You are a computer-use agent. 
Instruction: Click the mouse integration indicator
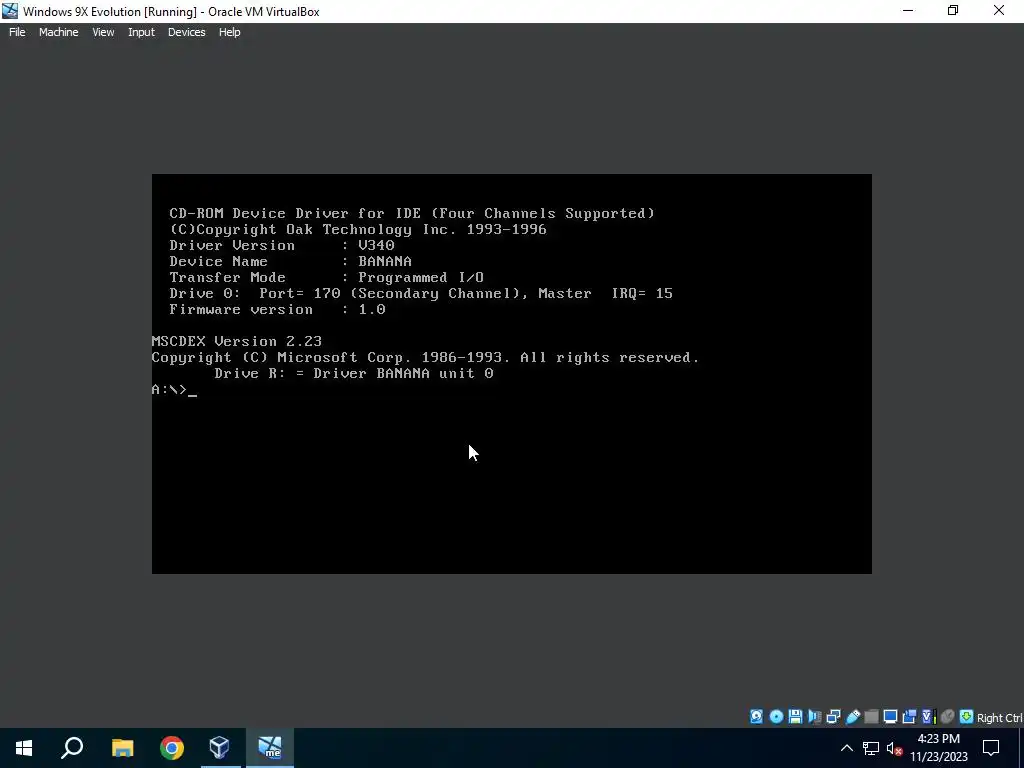point(948,717)
